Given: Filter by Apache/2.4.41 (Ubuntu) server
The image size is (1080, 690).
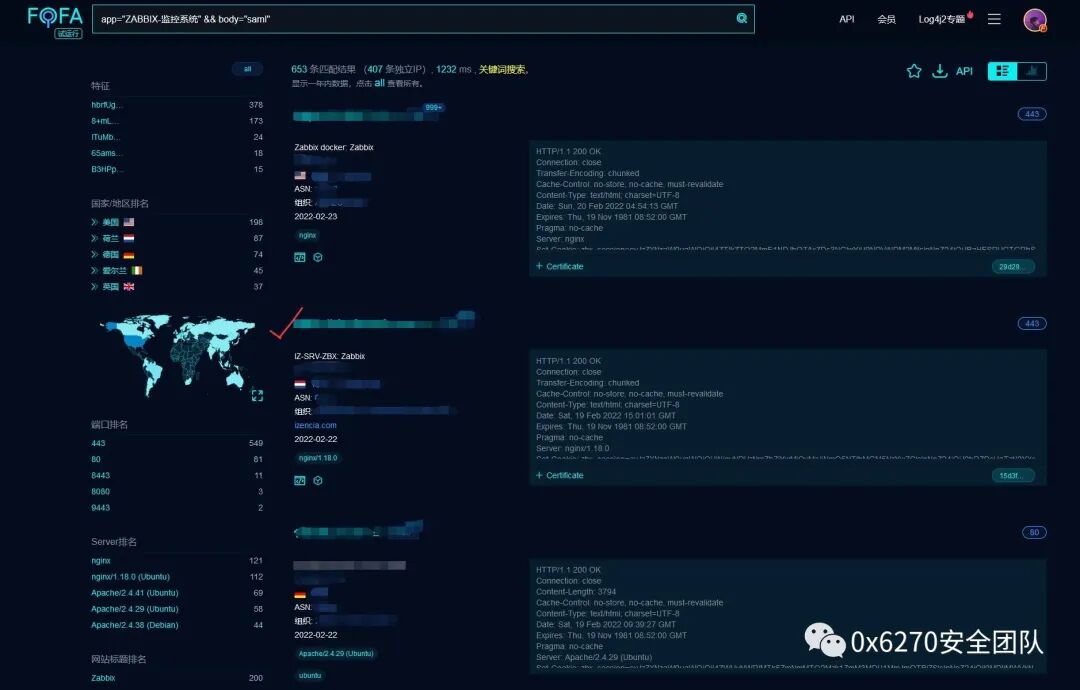Looking at the screenshot, I should tap(134, 593).
